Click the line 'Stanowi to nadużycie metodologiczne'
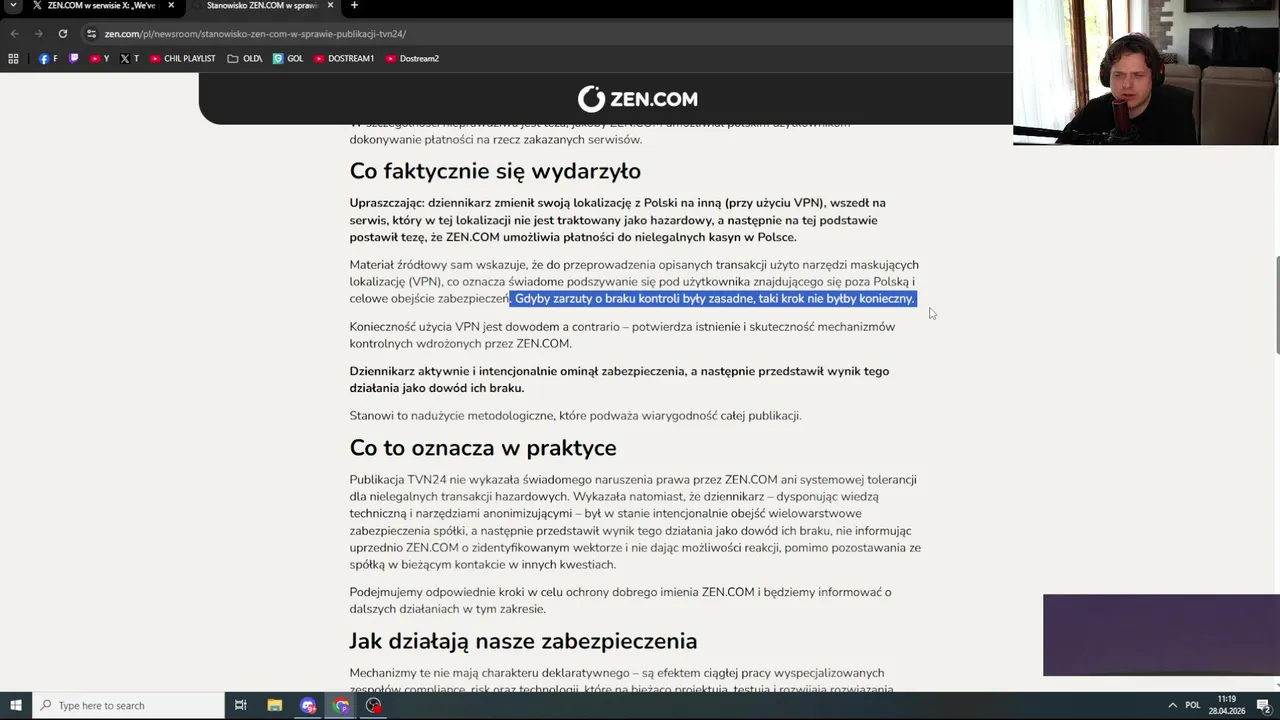Image resolution: width=1280 pixels, height=720 pixels. tap(575, 416)
